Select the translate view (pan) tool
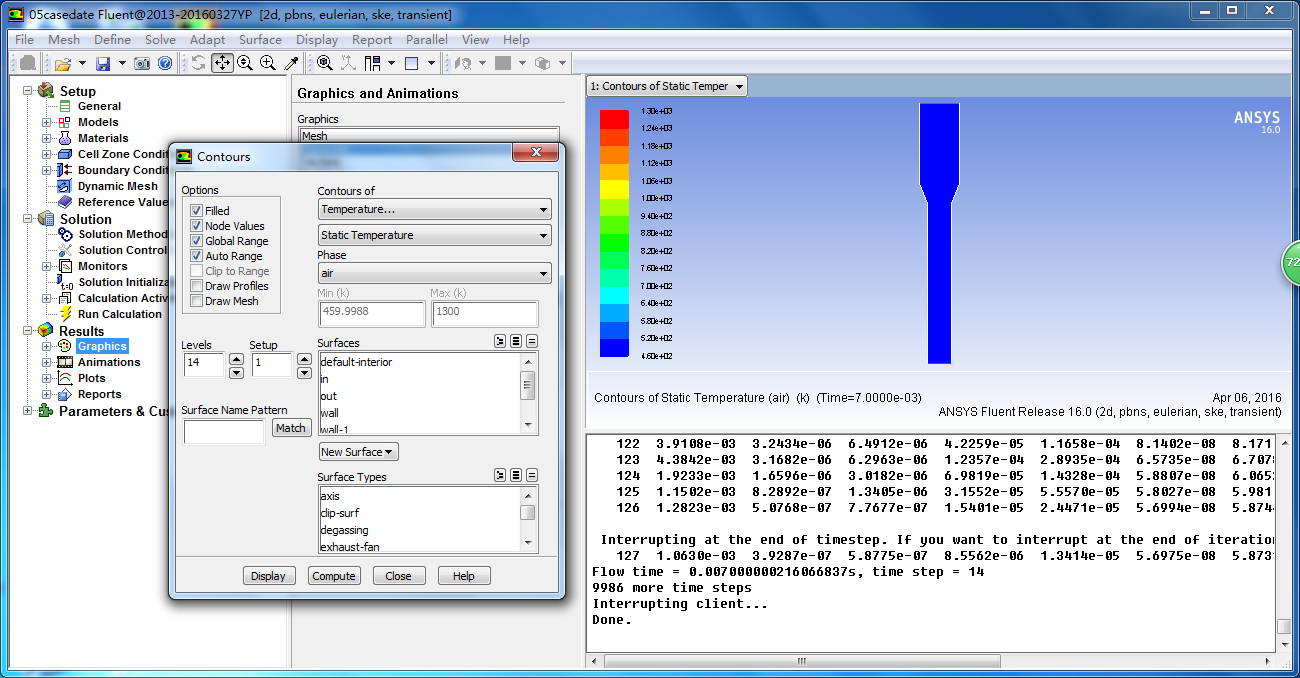Image resolution: width=1300 pixels, height=678 pixels. tap(222, 63)
